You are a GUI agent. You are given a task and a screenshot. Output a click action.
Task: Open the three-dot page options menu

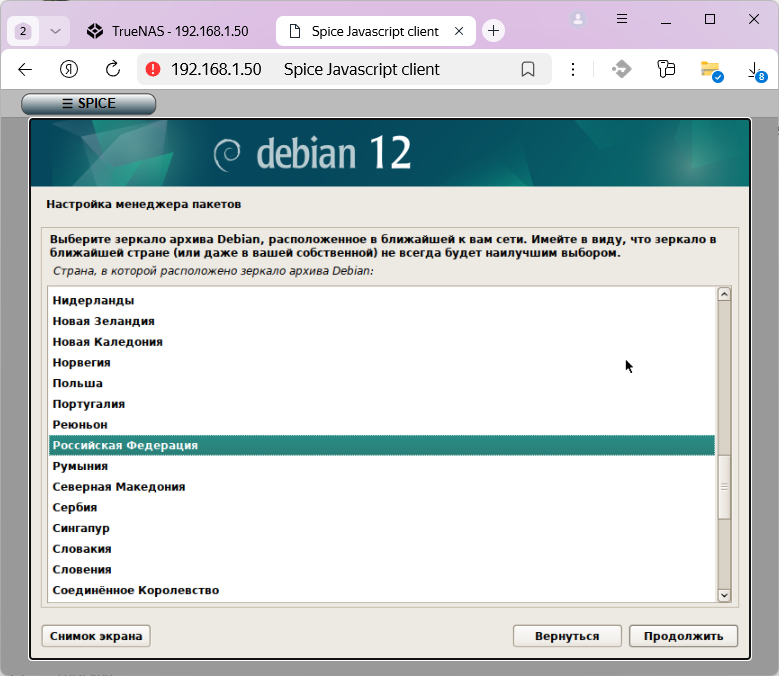pyautogui.click(x=573, y=70)
